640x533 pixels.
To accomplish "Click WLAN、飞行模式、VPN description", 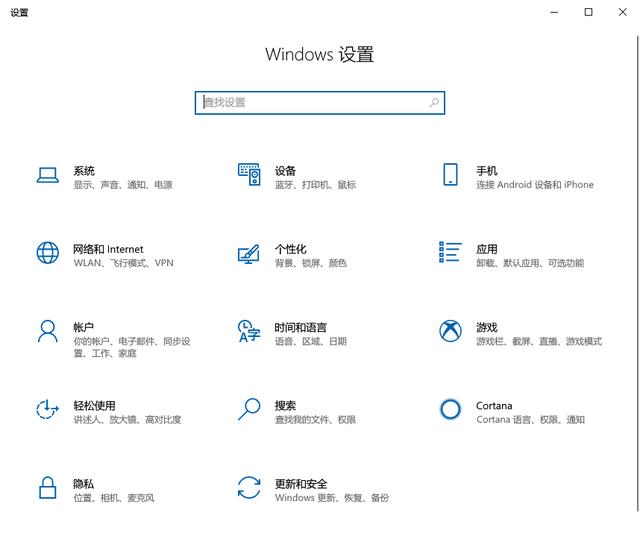I will coord(124,263).
